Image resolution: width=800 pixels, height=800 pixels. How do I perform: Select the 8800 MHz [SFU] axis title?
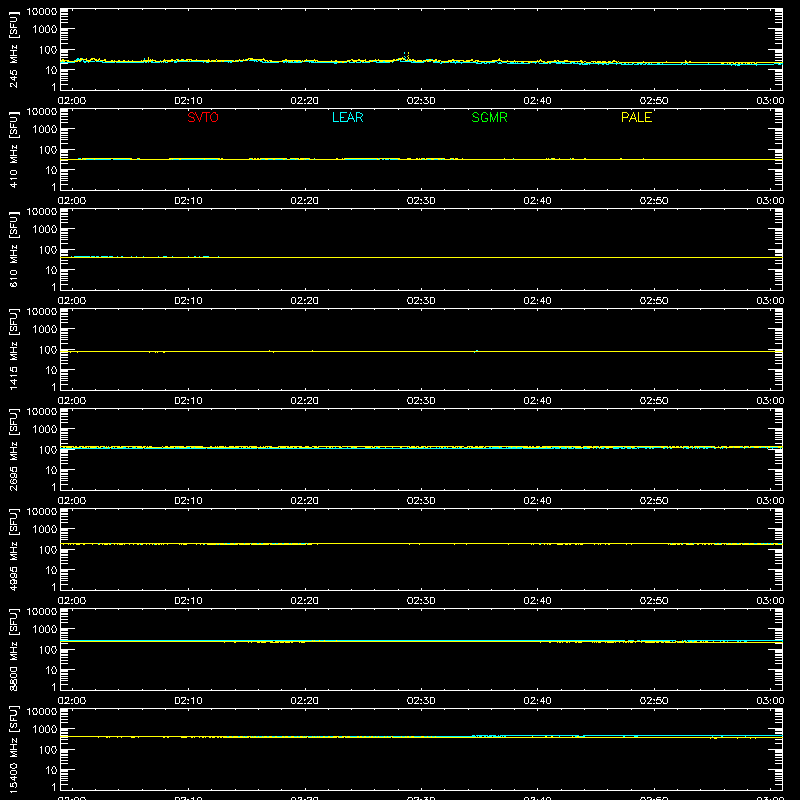[13, 649]
